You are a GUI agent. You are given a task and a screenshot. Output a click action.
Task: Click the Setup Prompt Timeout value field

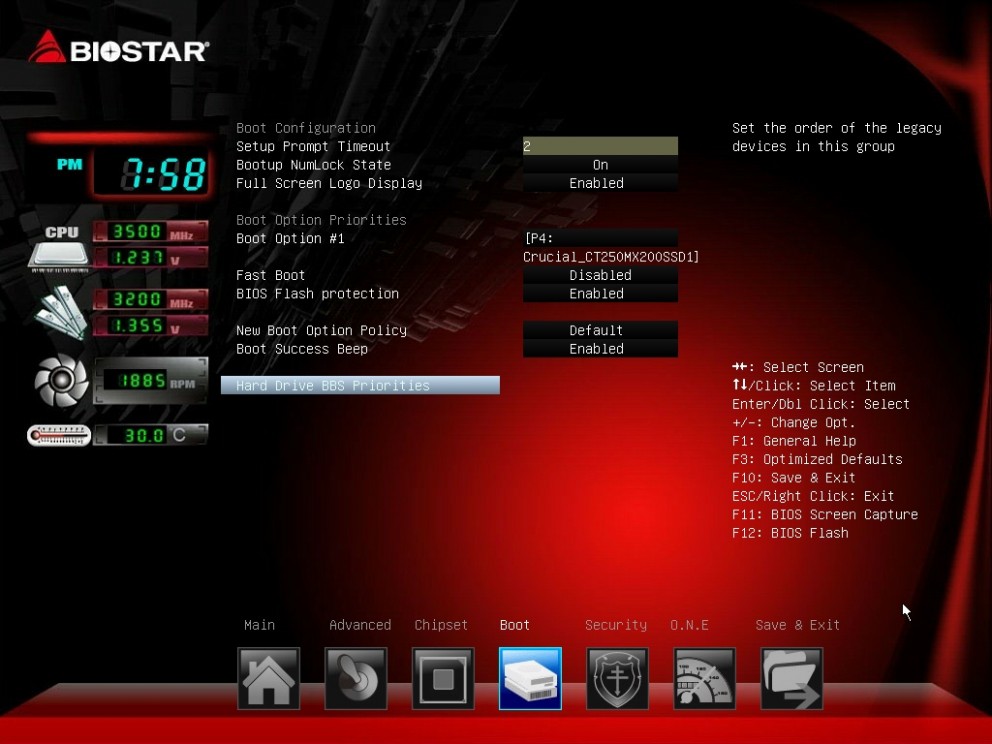click(x=600, y=146)
